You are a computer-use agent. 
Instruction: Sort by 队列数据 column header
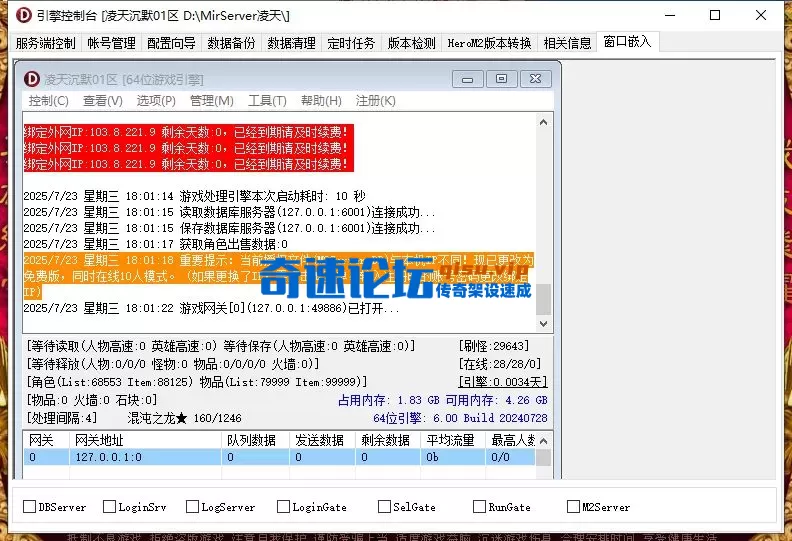point(256,440)
